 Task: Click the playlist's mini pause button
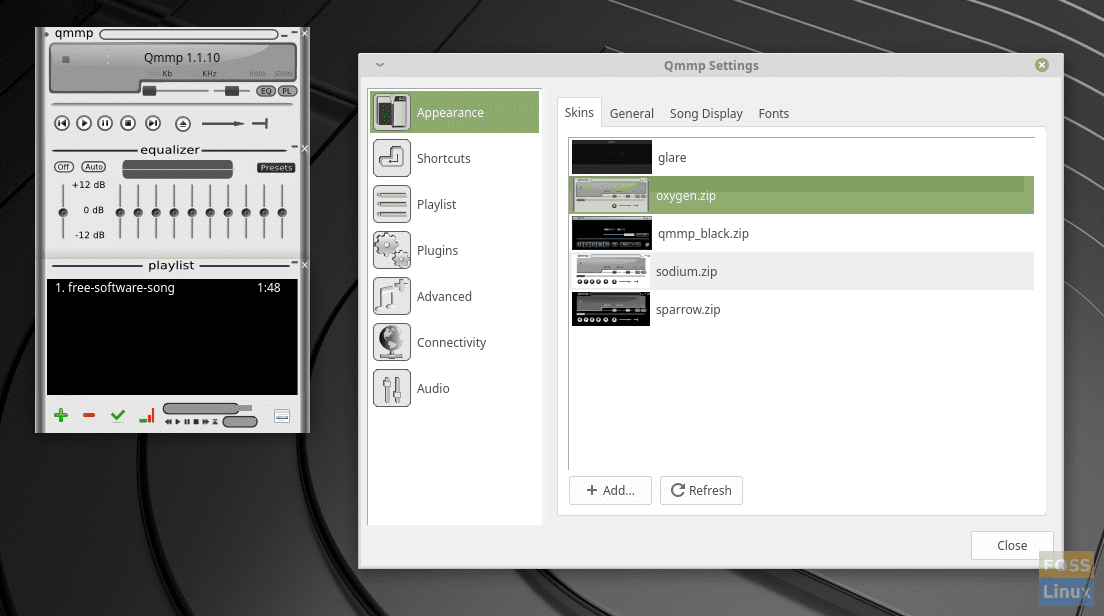(x=187, y=422)
